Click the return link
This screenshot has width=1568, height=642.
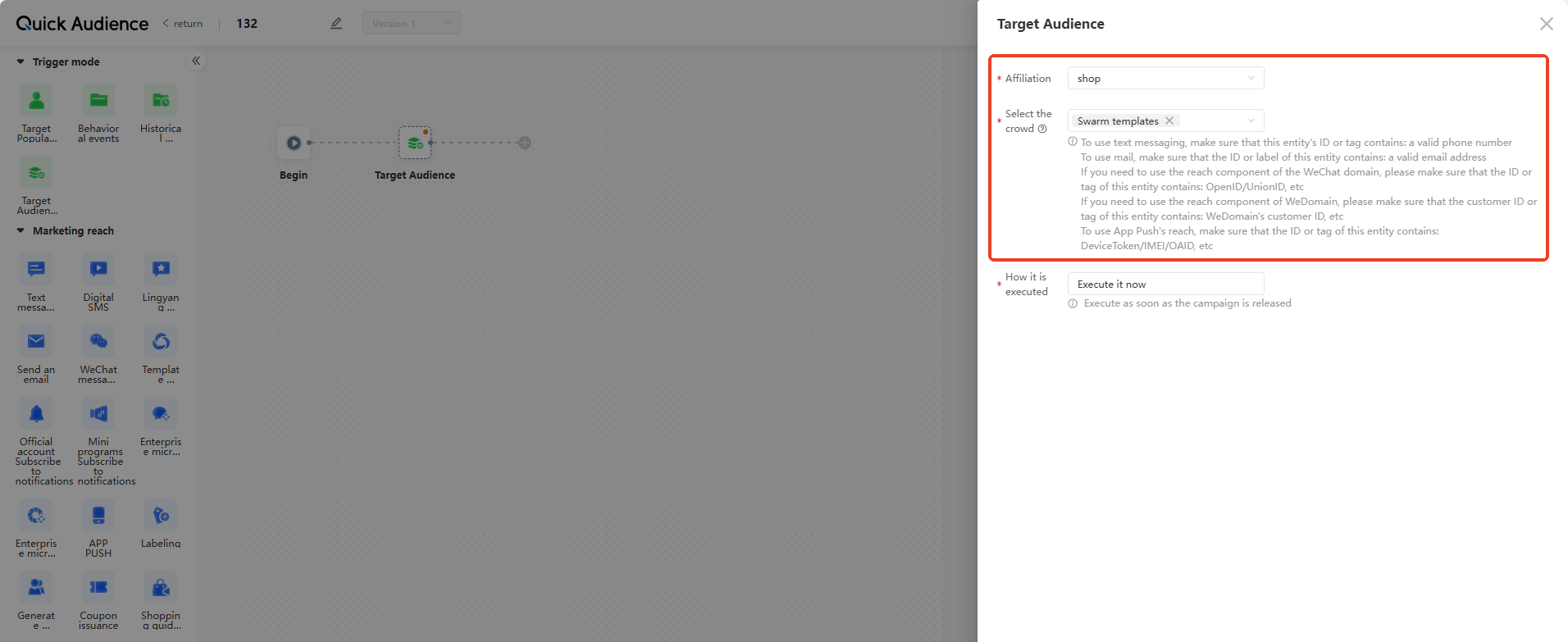pos(183,23)
